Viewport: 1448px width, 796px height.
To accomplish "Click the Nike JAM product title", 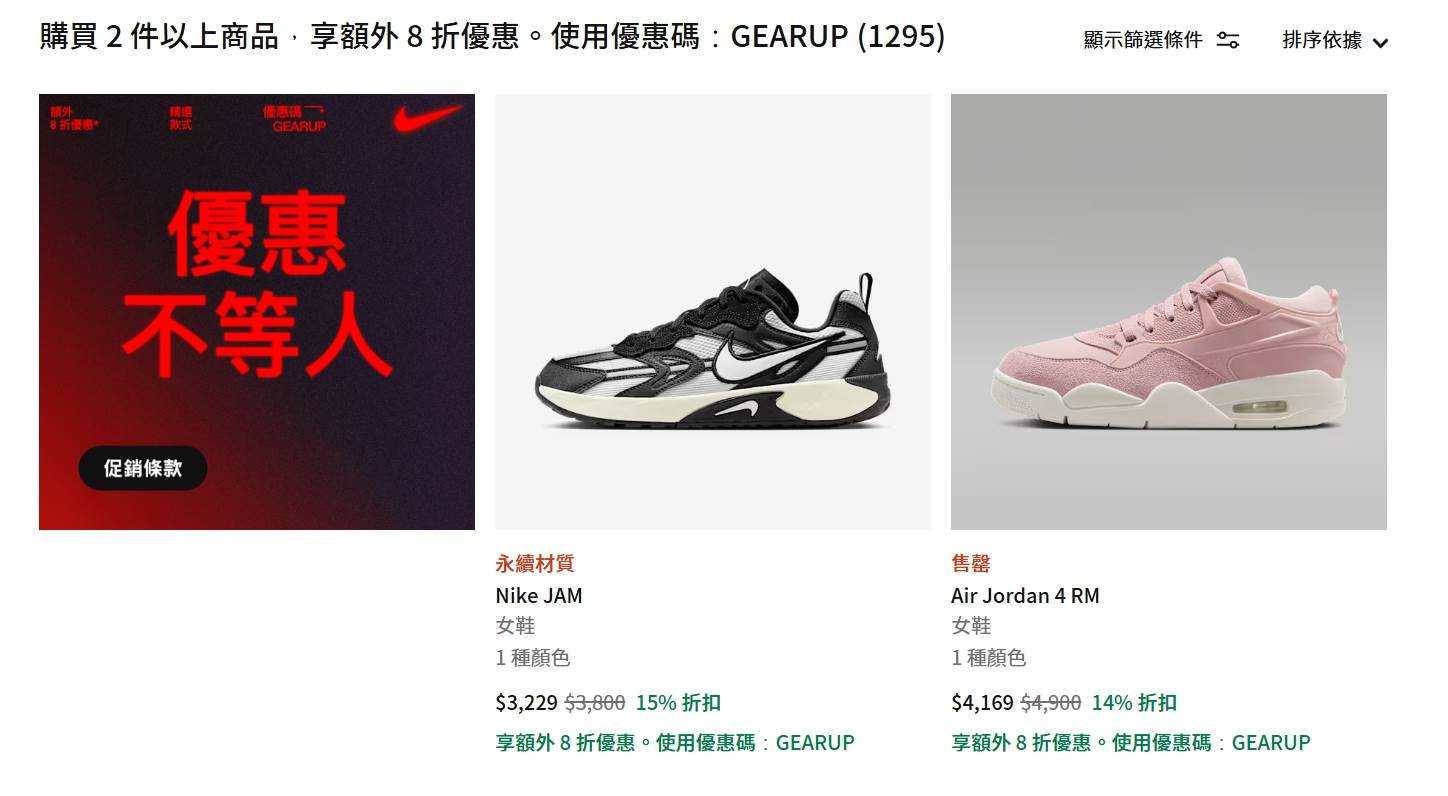I will [x=539, y=596].
